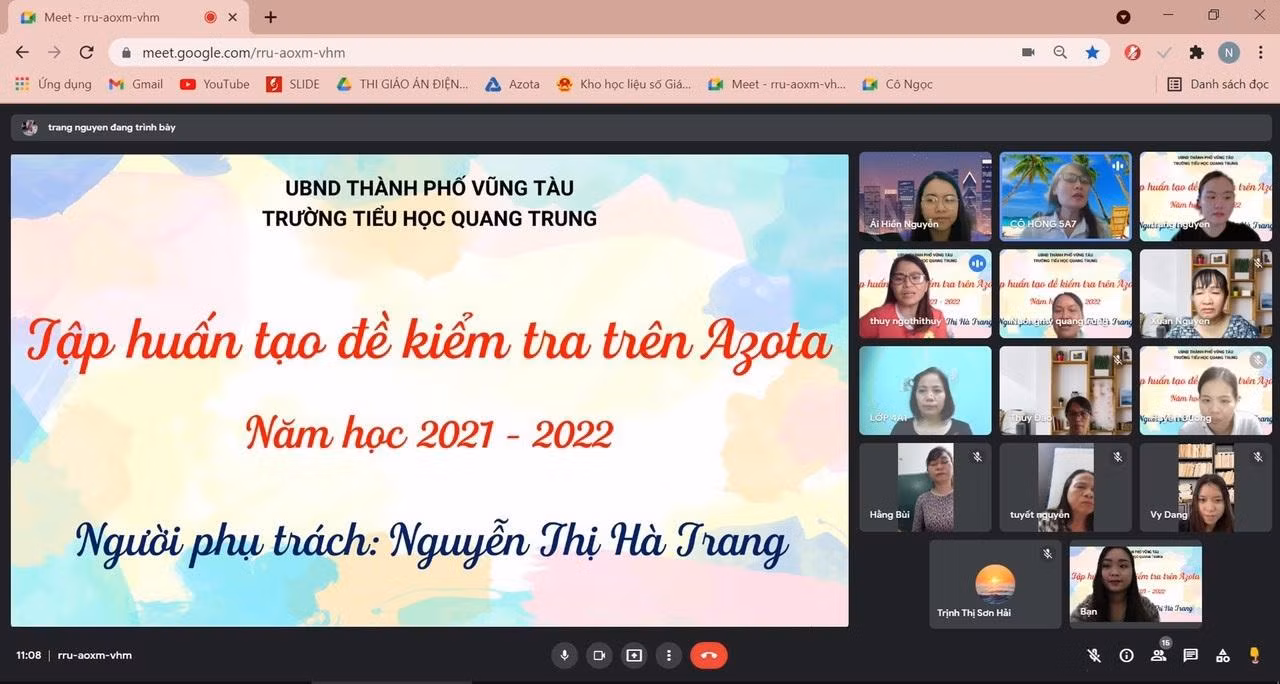Viewport: 1280px width, 684px height.
Task: Select Xuân Nguyen video tile
Action: [1206, 293]
